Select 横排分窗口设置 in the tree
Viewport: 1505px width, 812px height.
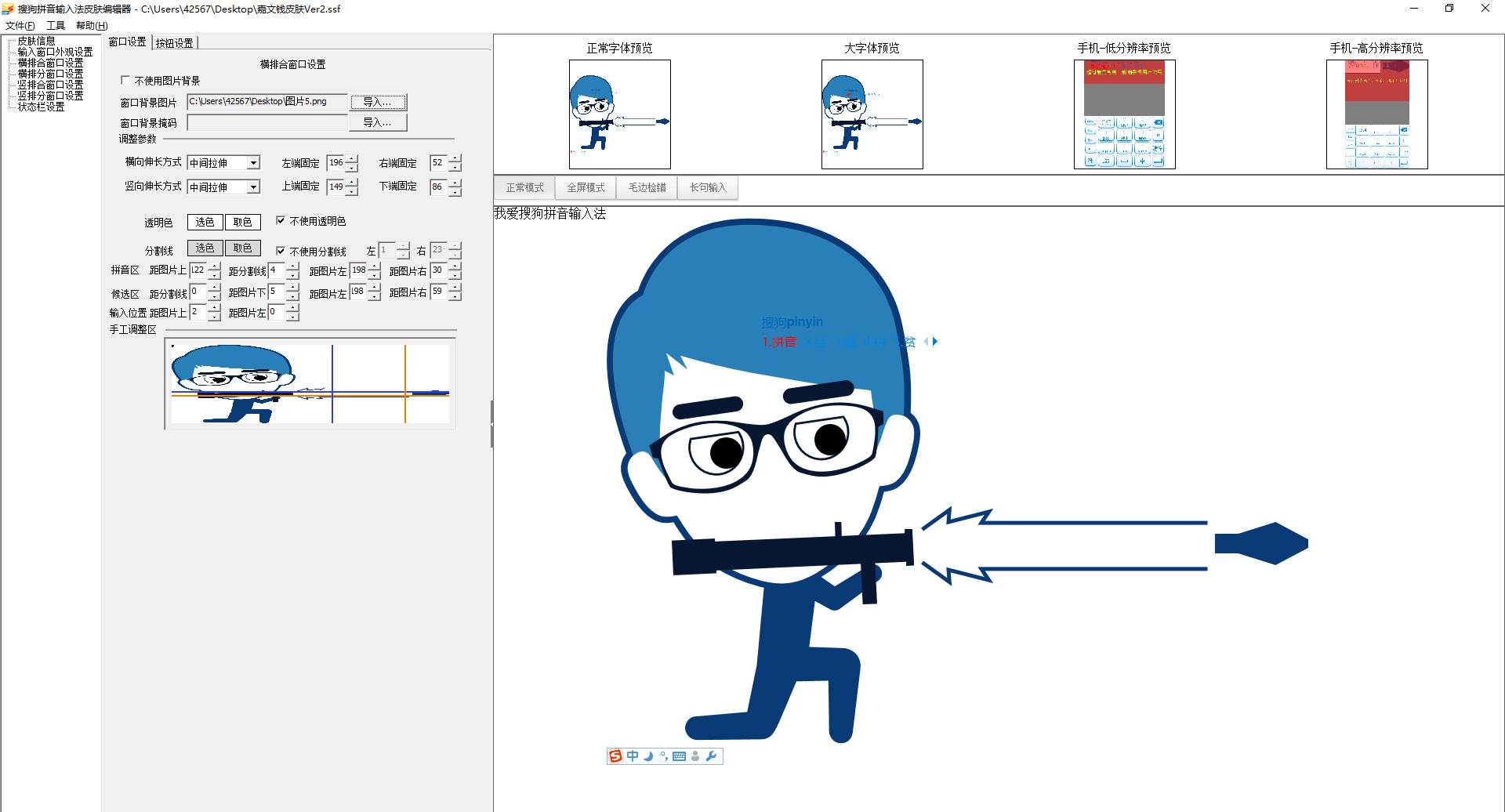pos(50,74)
